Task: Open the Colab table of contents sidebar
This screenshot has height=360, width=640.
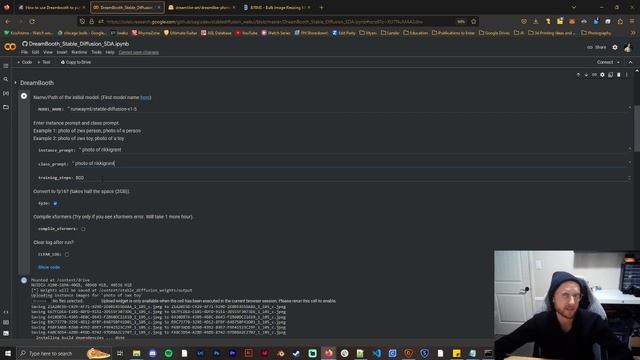Action: point(6,66)
